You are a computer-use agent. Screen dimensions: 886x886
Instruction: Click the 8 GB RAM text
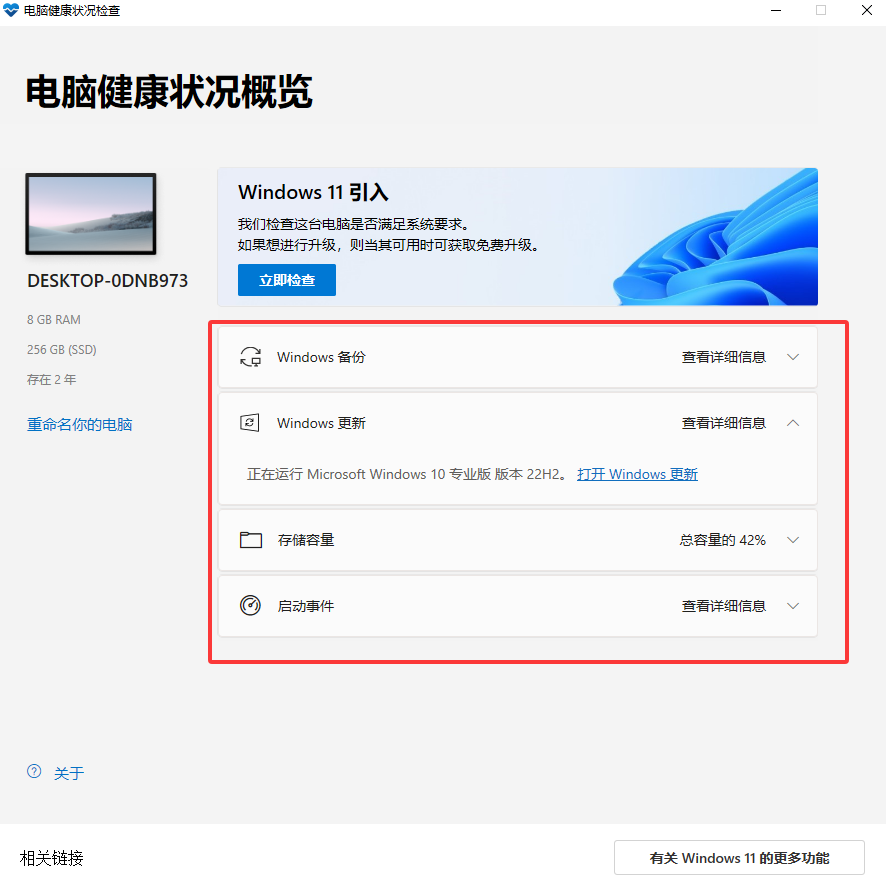click(x=54, y=320)
